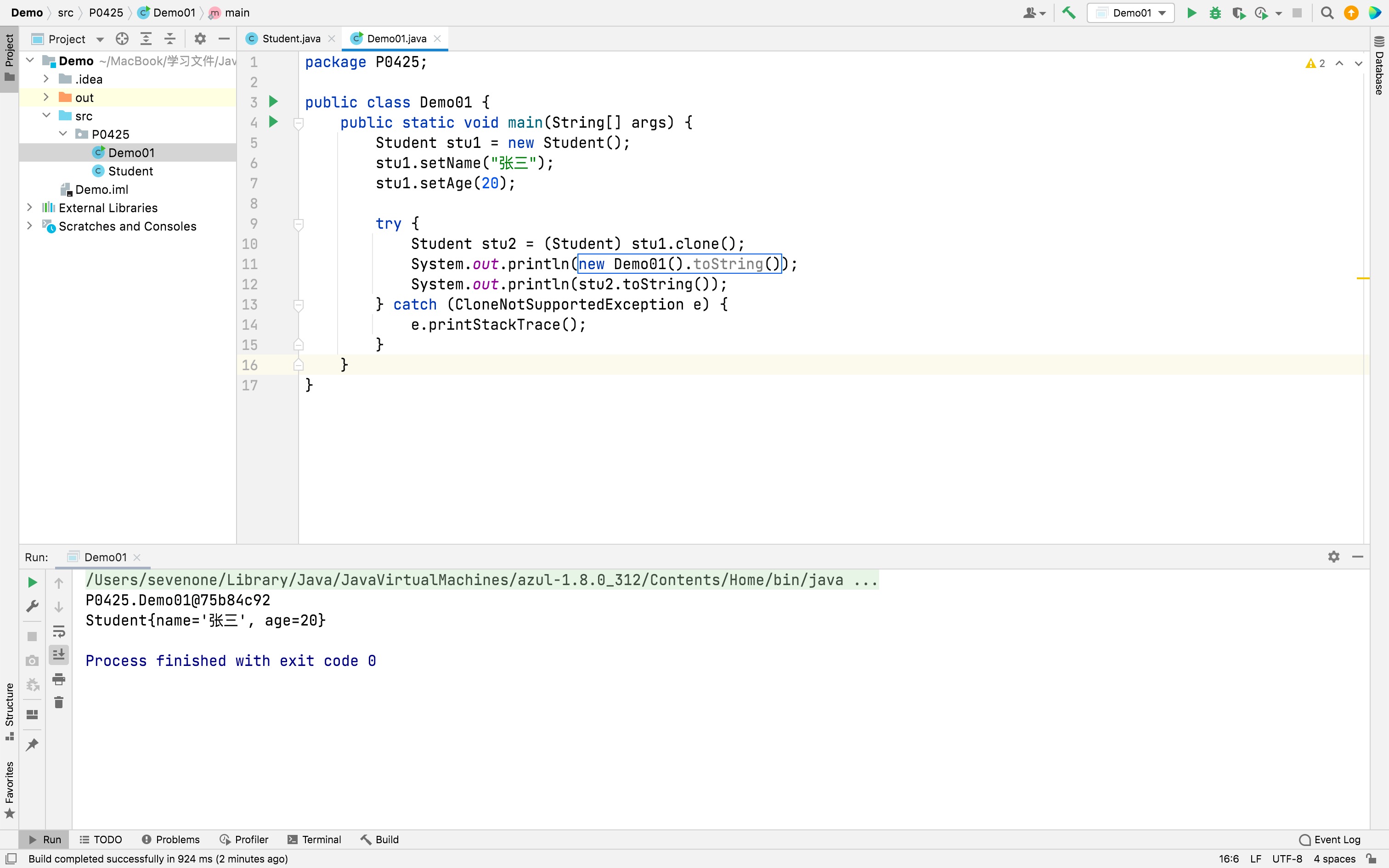Click the trash Clear All icon in the Run panel
This screenshot has height=868, width=1389.
click(58, 702)
